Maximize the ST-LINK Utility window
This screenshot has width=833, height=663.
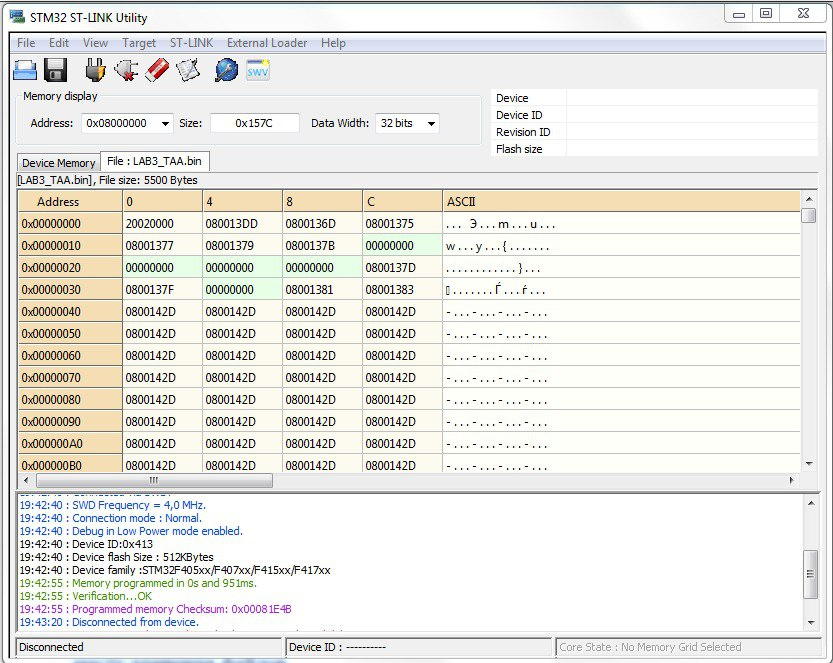(766, 13)
